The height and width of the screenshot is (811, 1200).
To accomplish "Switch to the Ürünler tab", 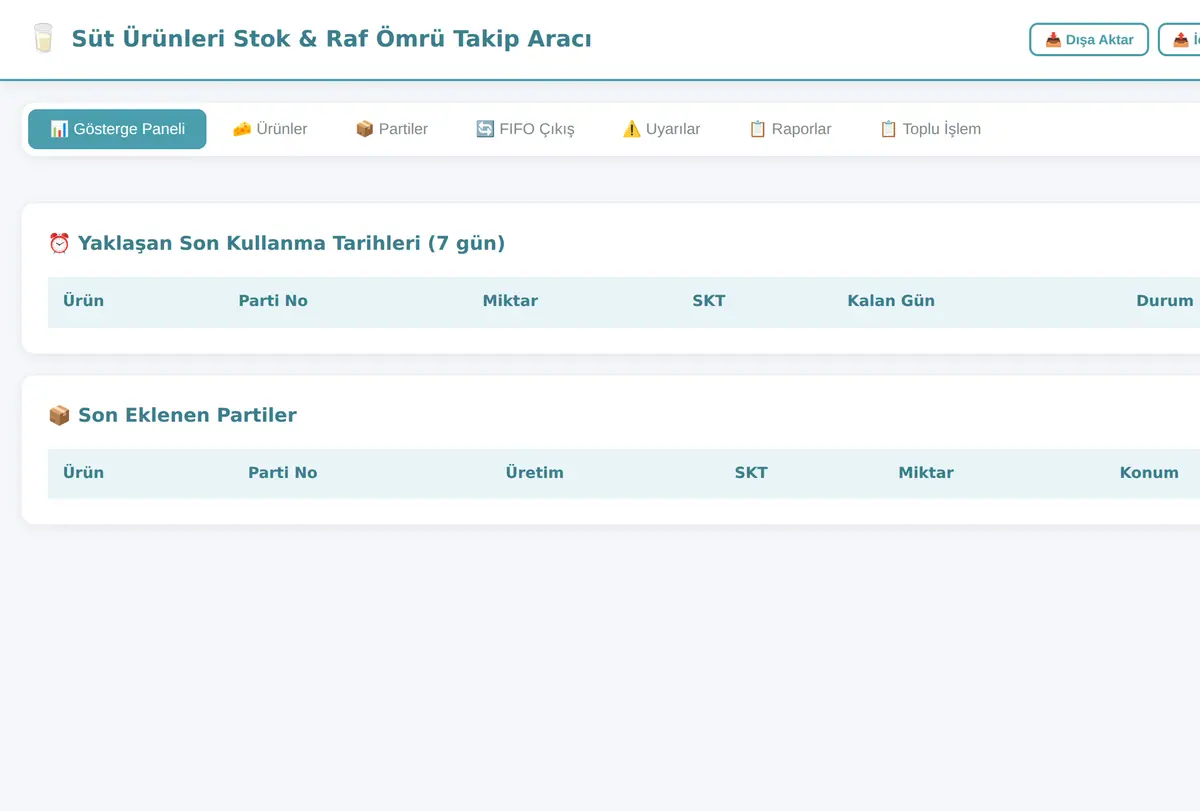I will [x=270, y=129].
